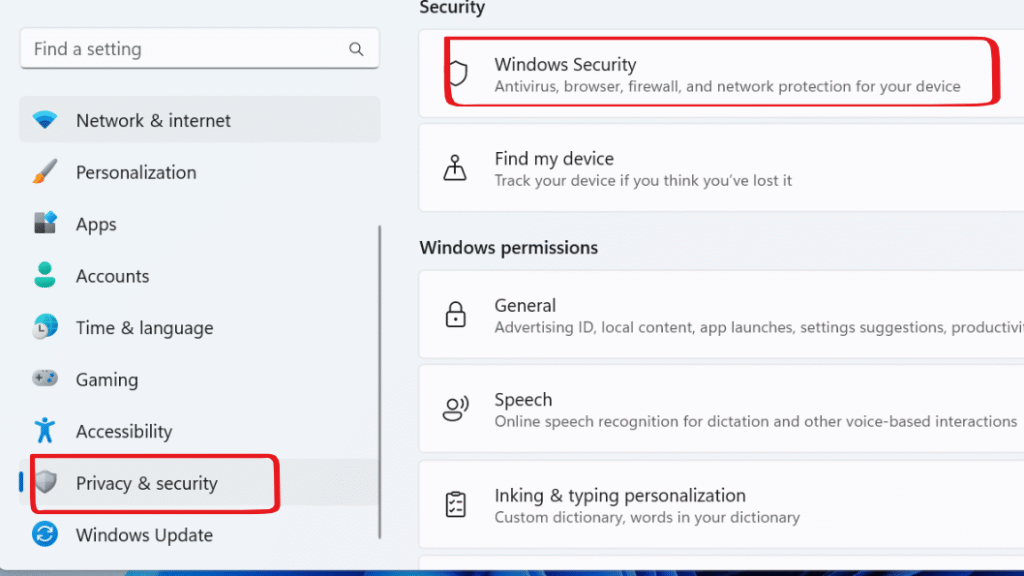Image resolution: width=1024 pixels, height=576 pixels.
Task: Click the Accounts person icon
Action: tap(45, 275)
